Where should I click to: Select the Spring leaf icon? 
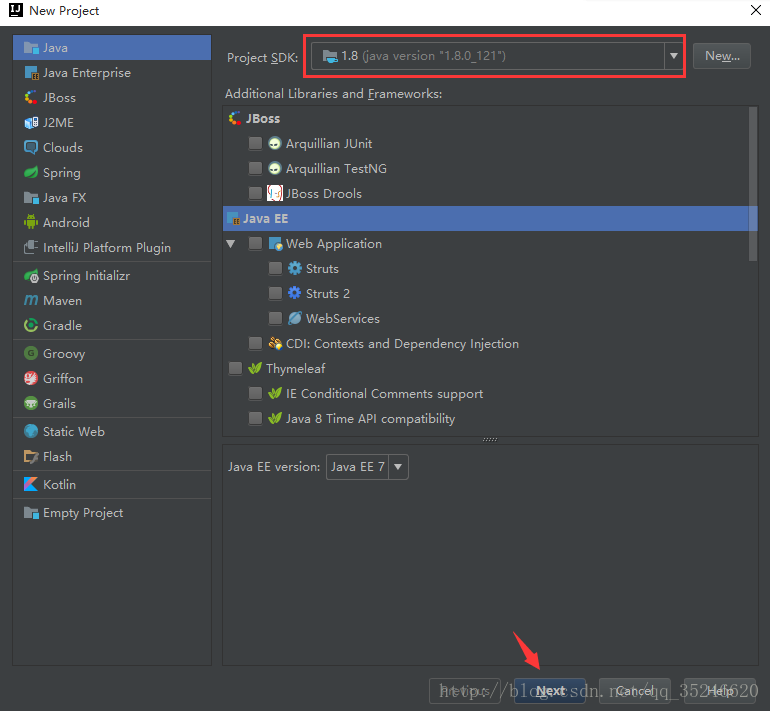31,172
